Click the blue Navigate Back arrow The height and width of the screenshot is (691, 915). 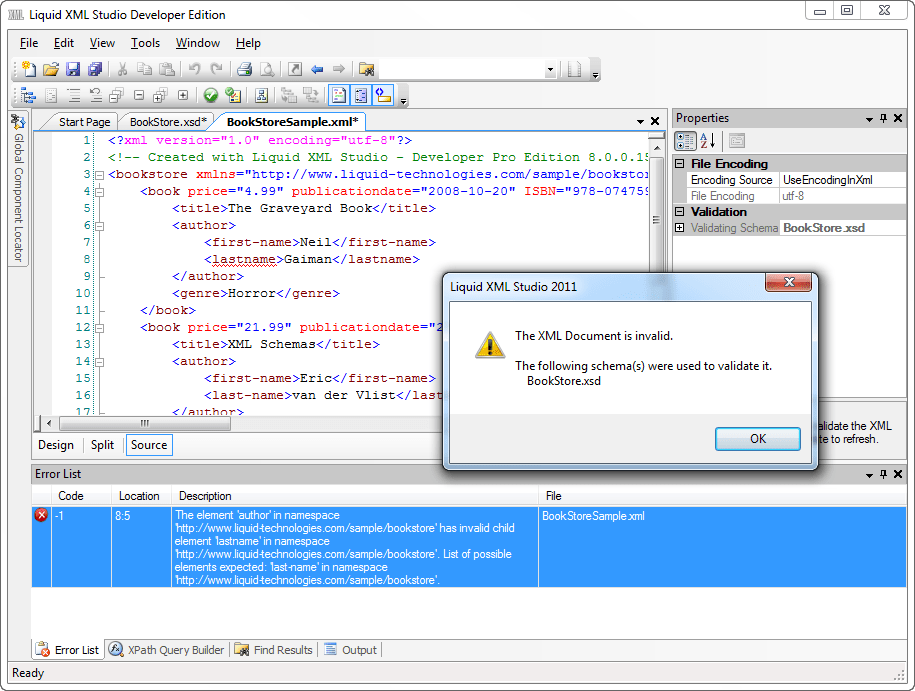tap(317, 69)
